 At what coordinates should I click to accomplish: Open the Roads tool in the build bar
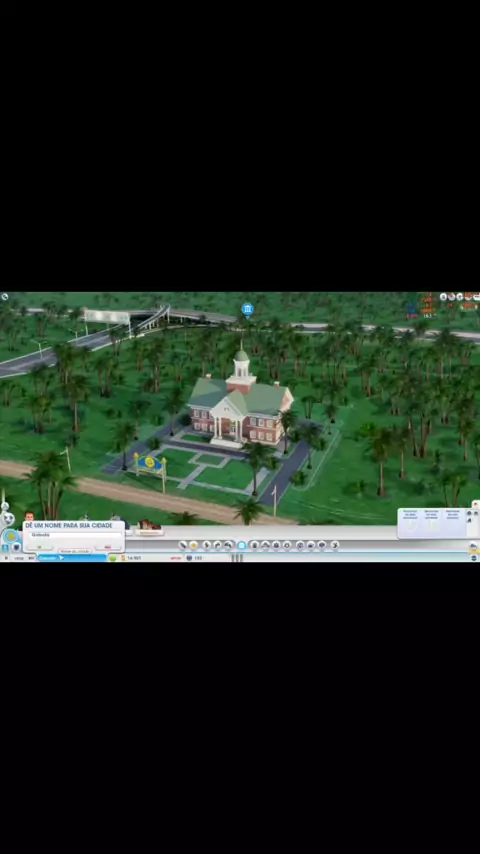(x=184, y=545)
